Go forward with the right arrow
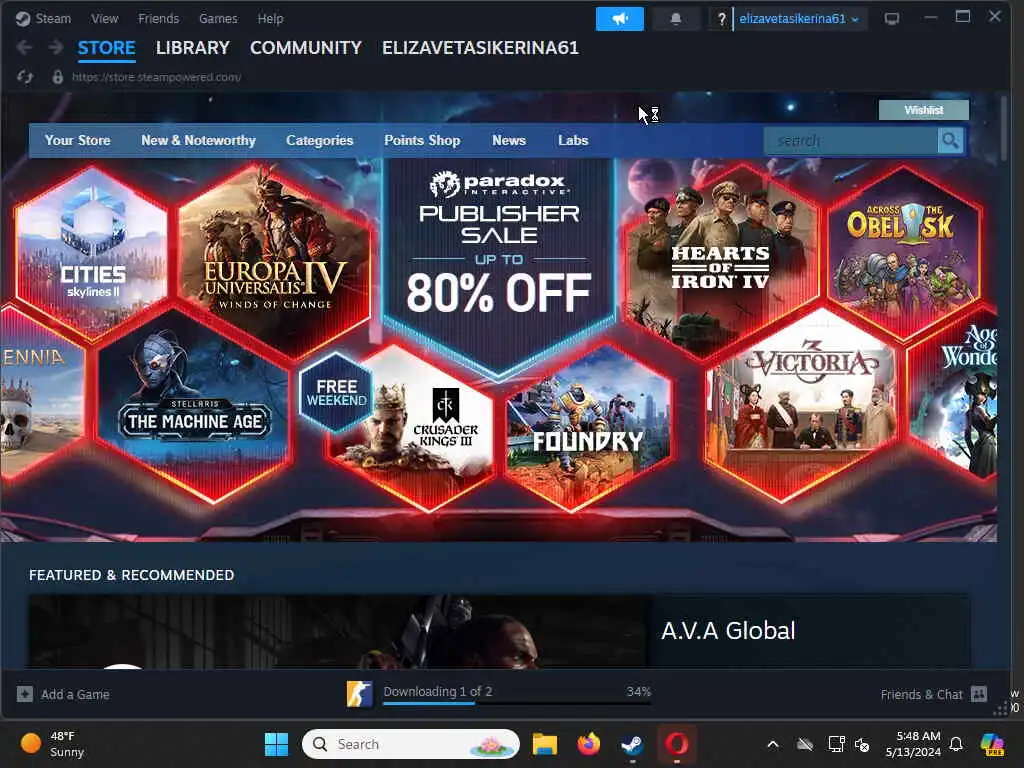1024x768 pixels. pyautogui.click(x=56, y=48)
